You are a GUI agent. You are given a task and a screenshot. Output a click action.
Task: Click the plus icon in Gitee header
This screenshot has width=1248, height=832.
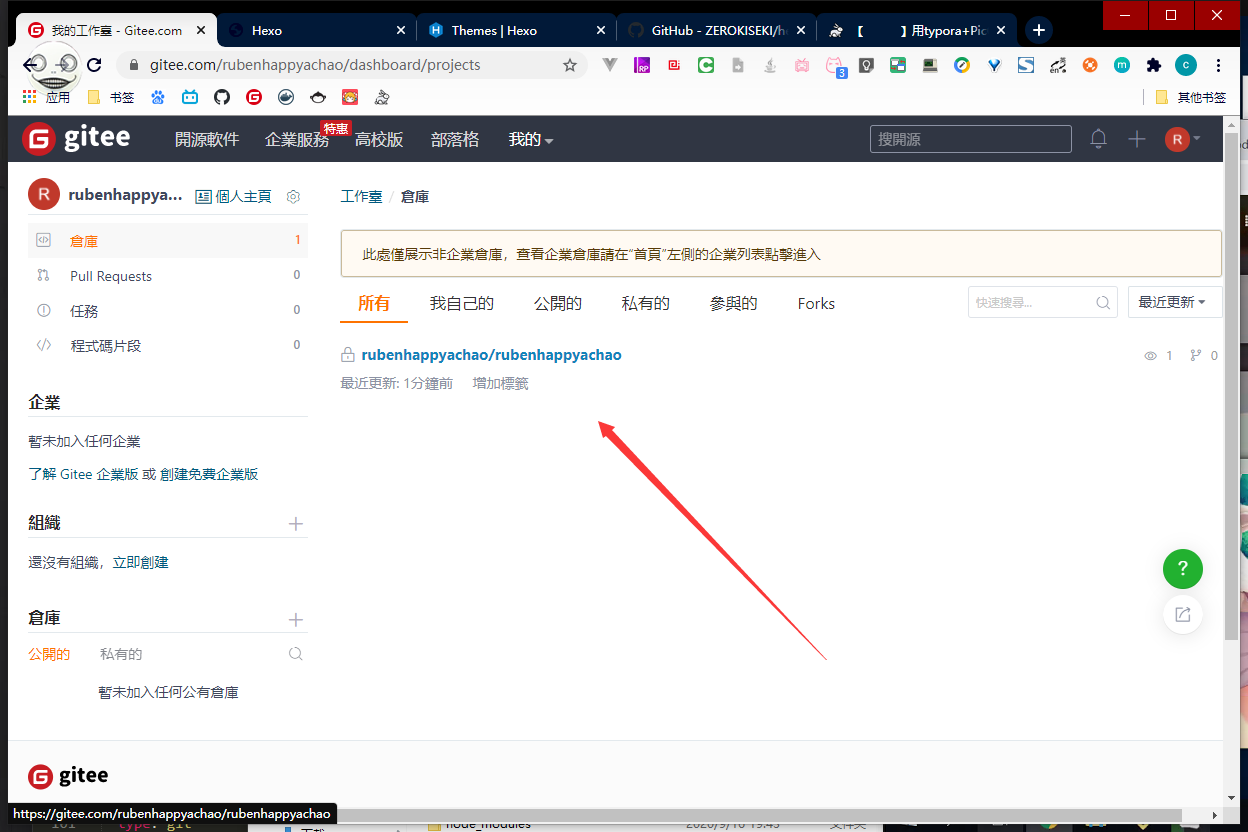click(1137, 139)
